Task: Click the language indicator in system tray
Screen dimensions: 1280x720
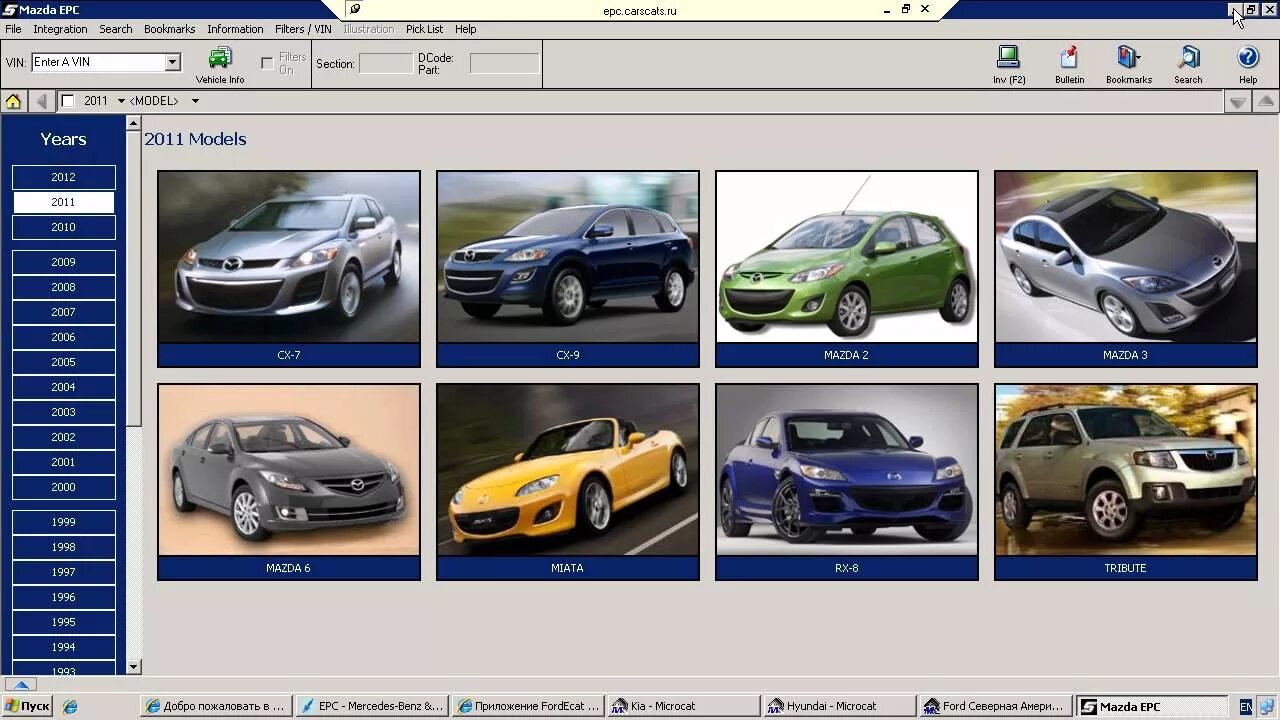Action: pos(1245,706)
